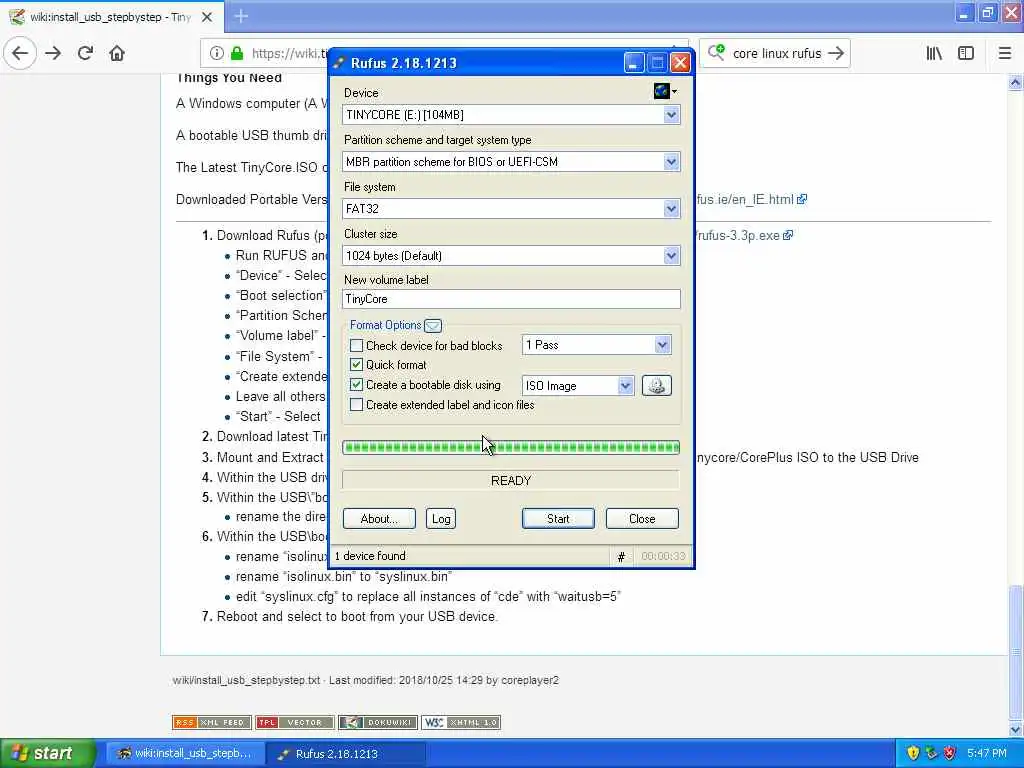1024x768 pixels.
Task: Click the green Rufus progress bar
Action: click(511, 447)
